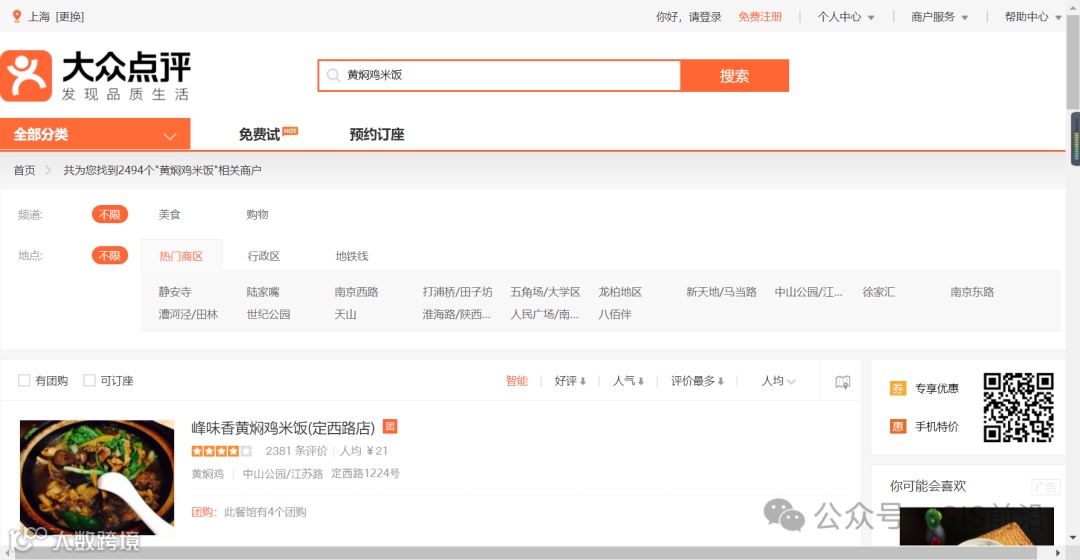The width and height of the screenshot is (1080, 560).
Task: Expand the 全部分类 dropdown
Action: click(x=95, y=134)
